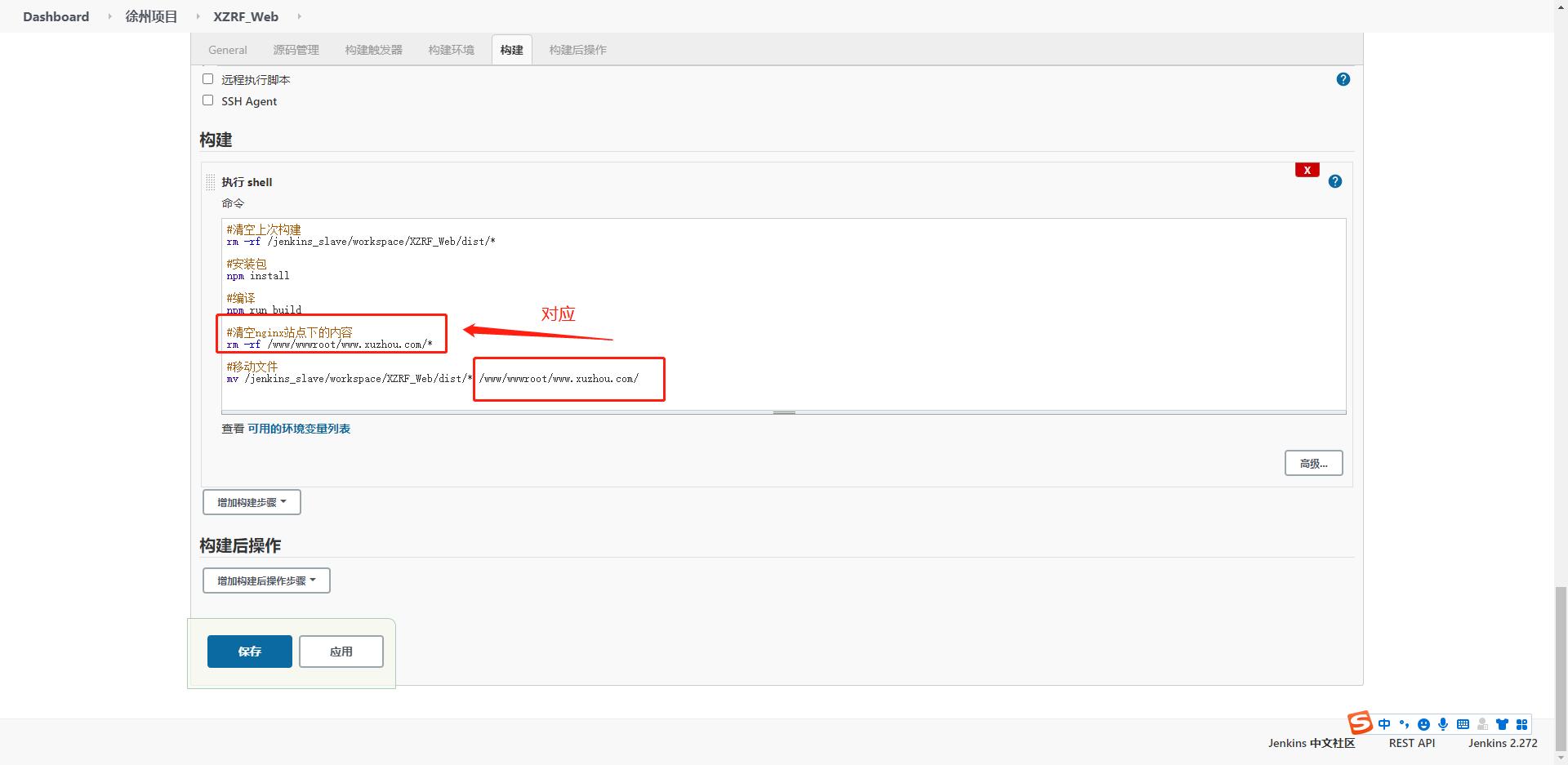1568x765 pixels.
Task: Open the 可用的环境变量列表 link
Action: [299, 429]
